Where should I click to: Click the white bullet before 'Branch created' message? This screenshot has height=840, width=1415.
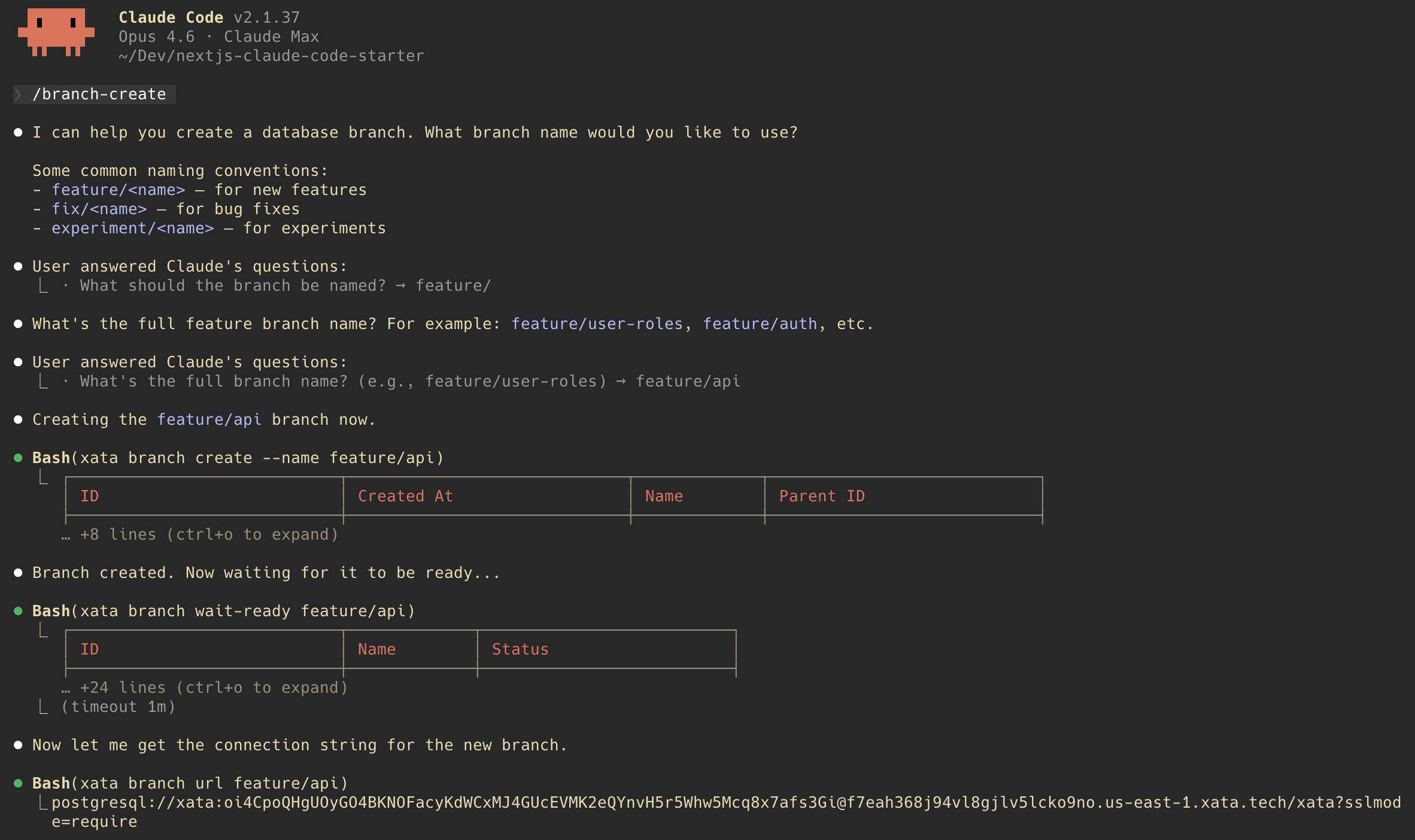click(x=19, y=573)
